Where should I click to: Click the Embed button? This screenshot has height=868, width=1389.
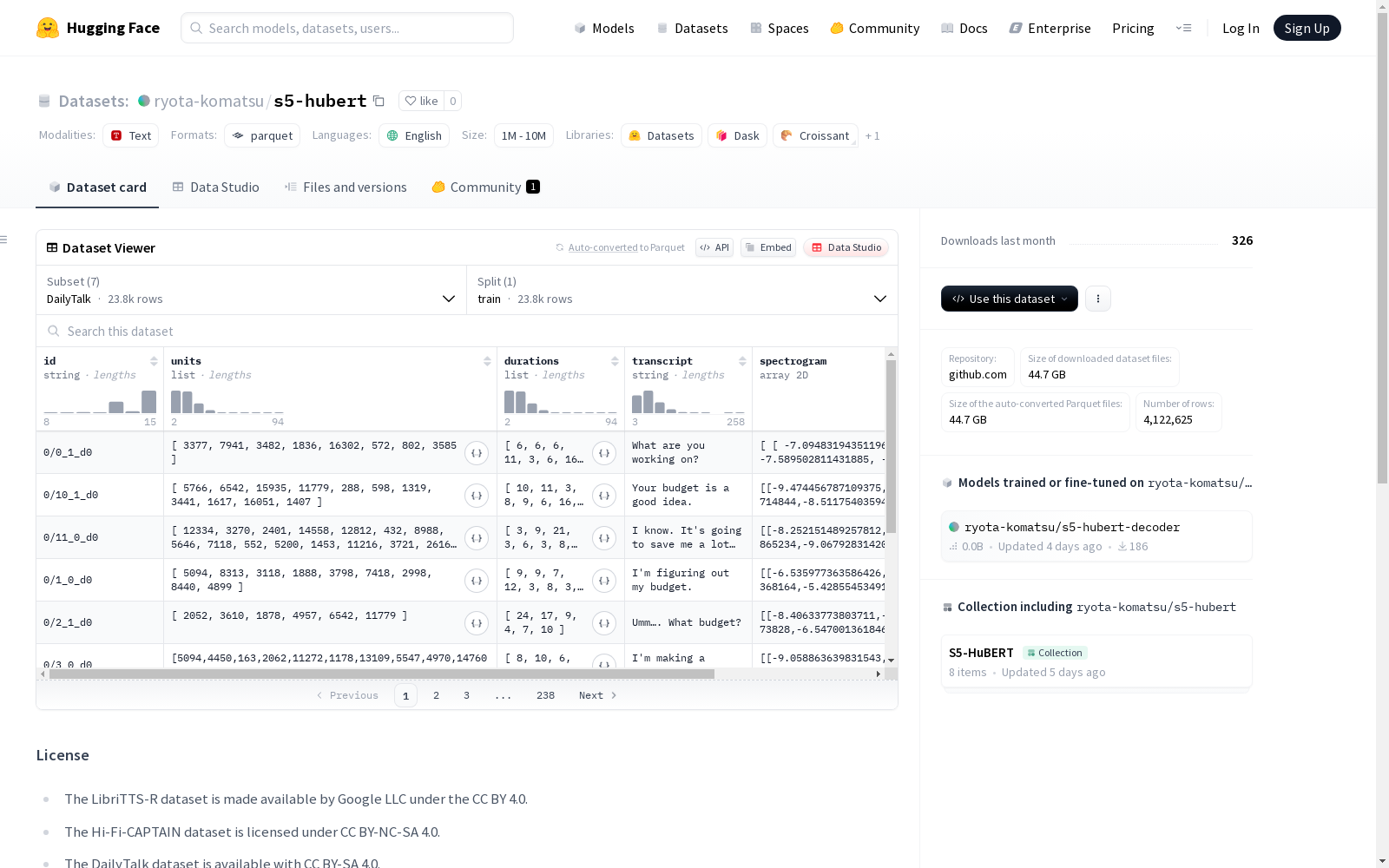pyautogui.click(x=768, y=247)
